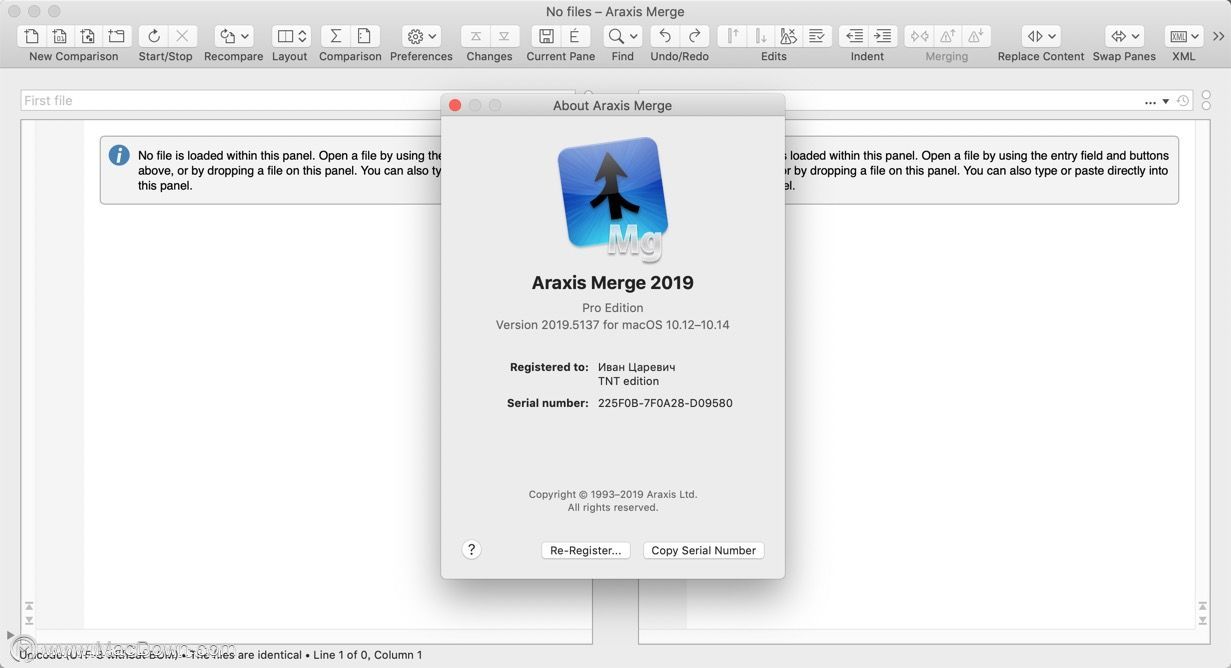Click the right edge jump-to-bottom marker icon
The width and height of the screenshot is (1231, 668).
click(x=1202, y=621)
